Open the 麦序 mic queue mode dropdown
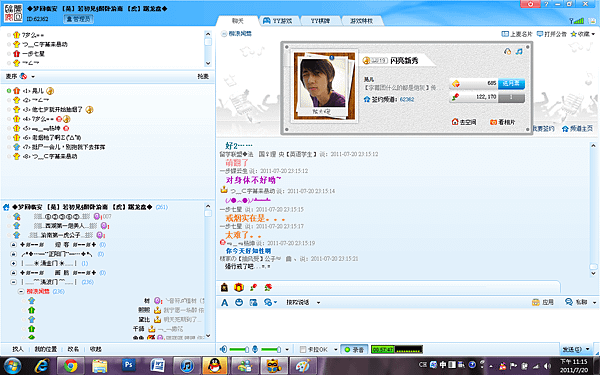 point(33,77)
